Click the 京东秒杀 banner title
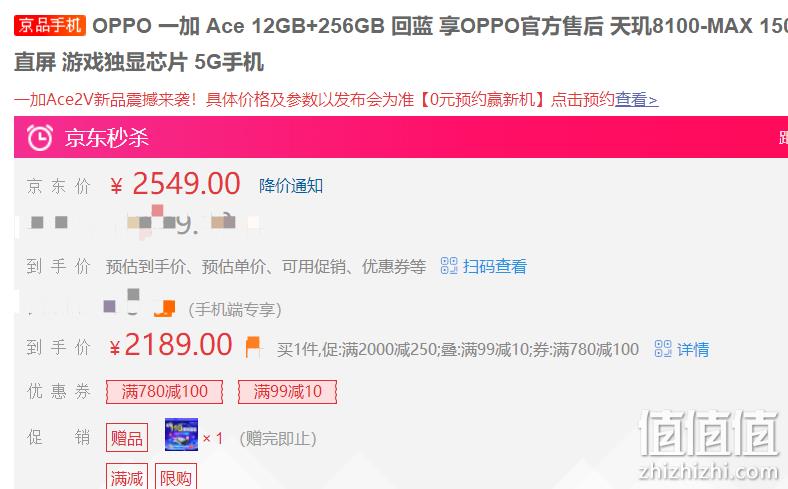788x489 pixels. coord(107,137)
